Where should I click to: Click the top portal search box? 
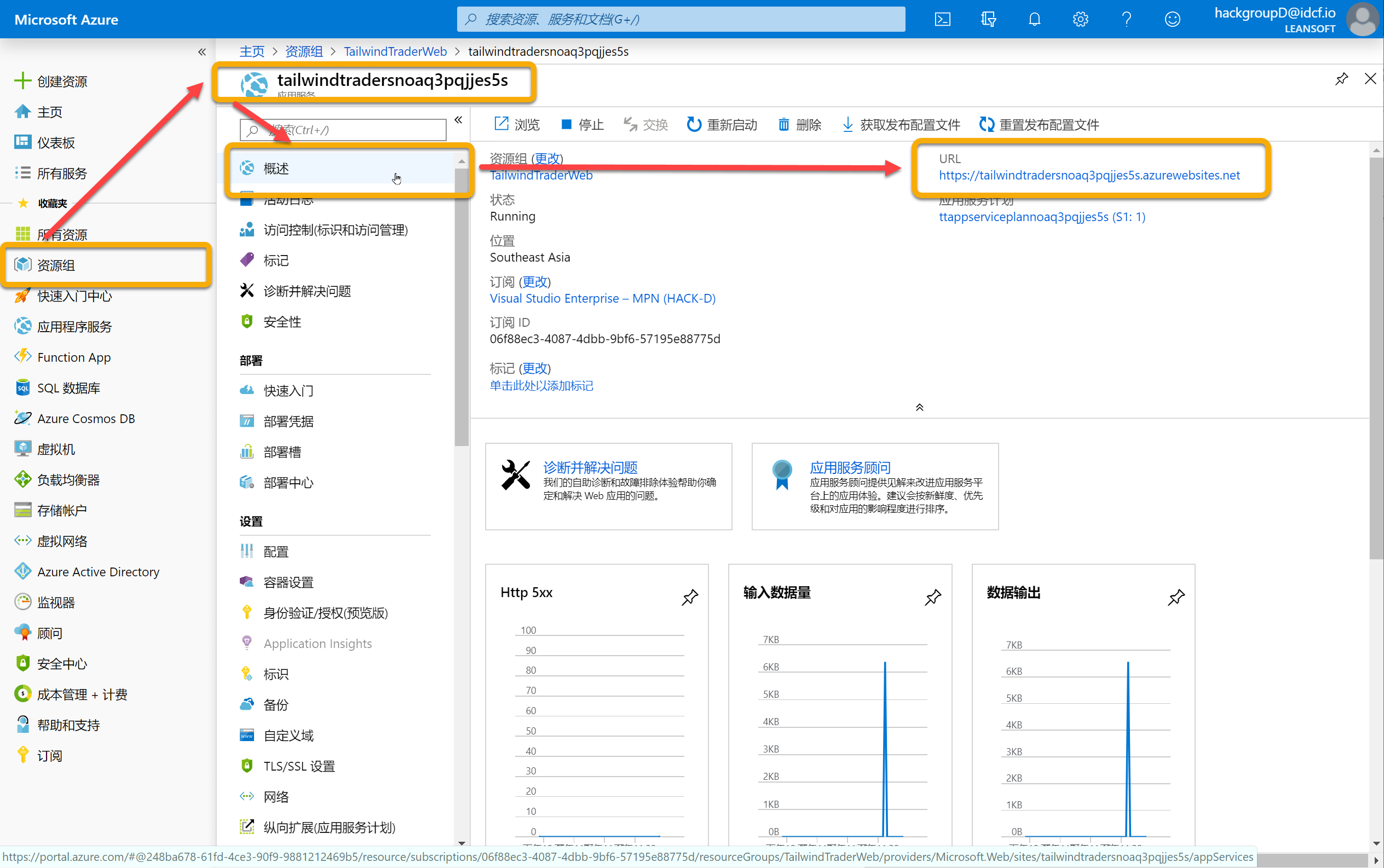pyautogui.click(x=681, y=20)
